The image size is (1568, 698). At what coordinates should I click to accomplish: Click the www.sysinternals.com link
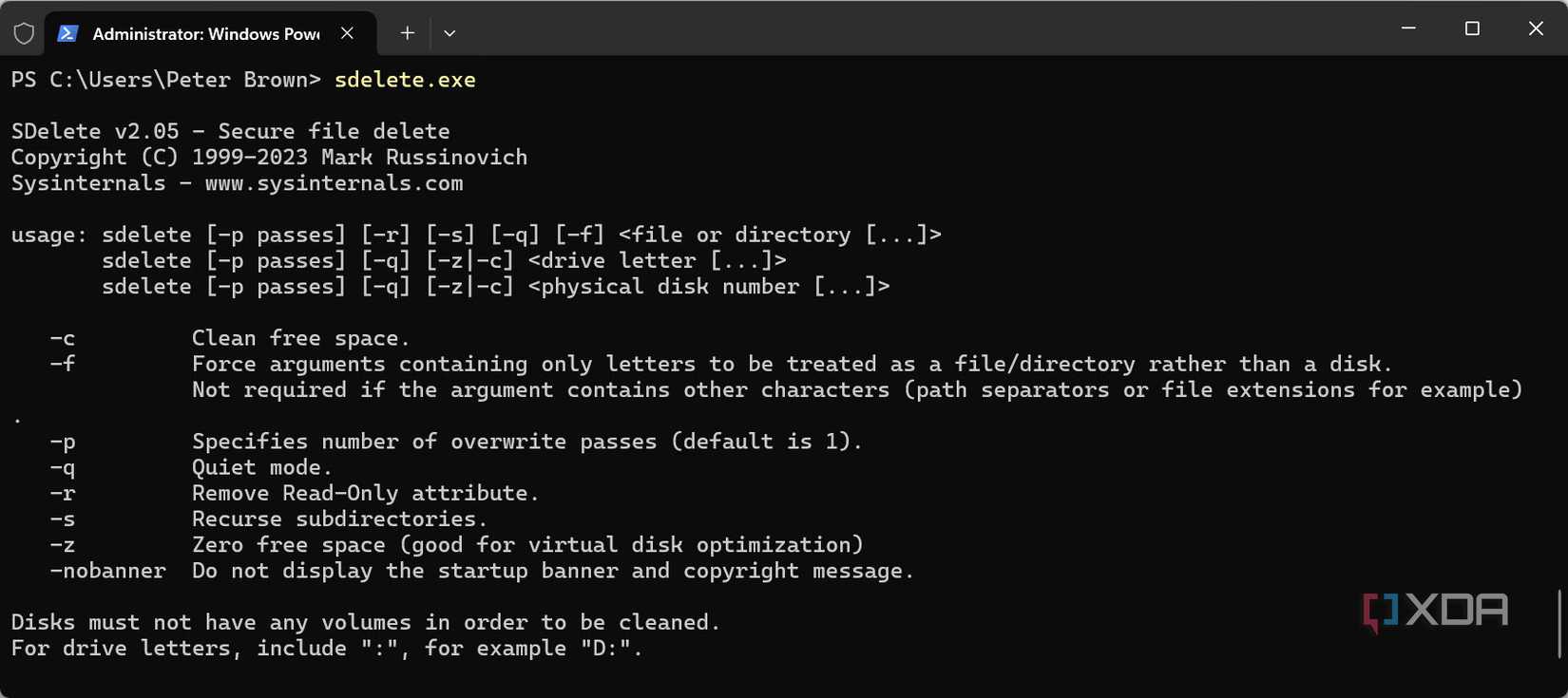tap(334, 182)
